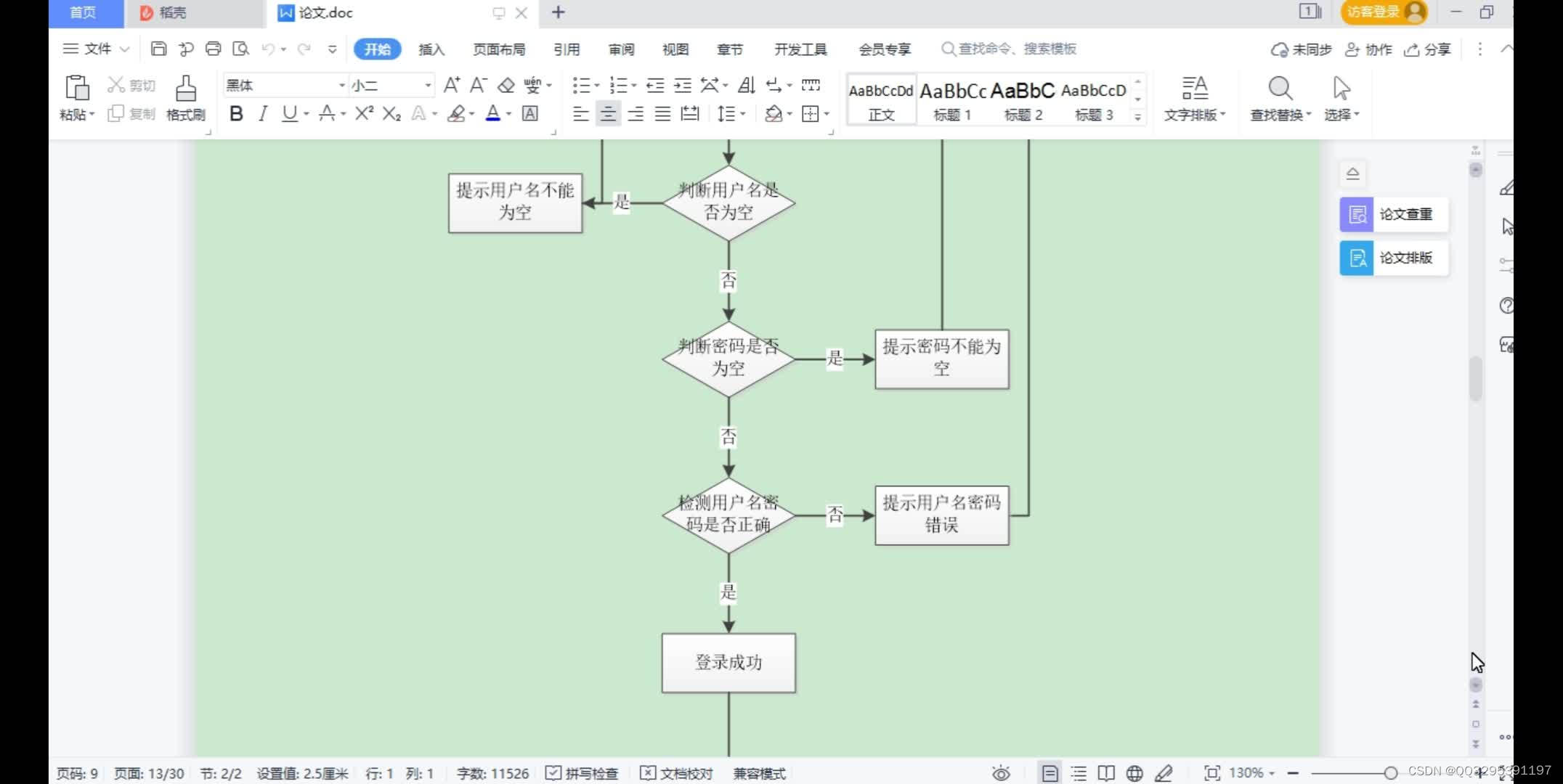
Task: Increase font size with A+ icon
Action: (x=451, y=85)
